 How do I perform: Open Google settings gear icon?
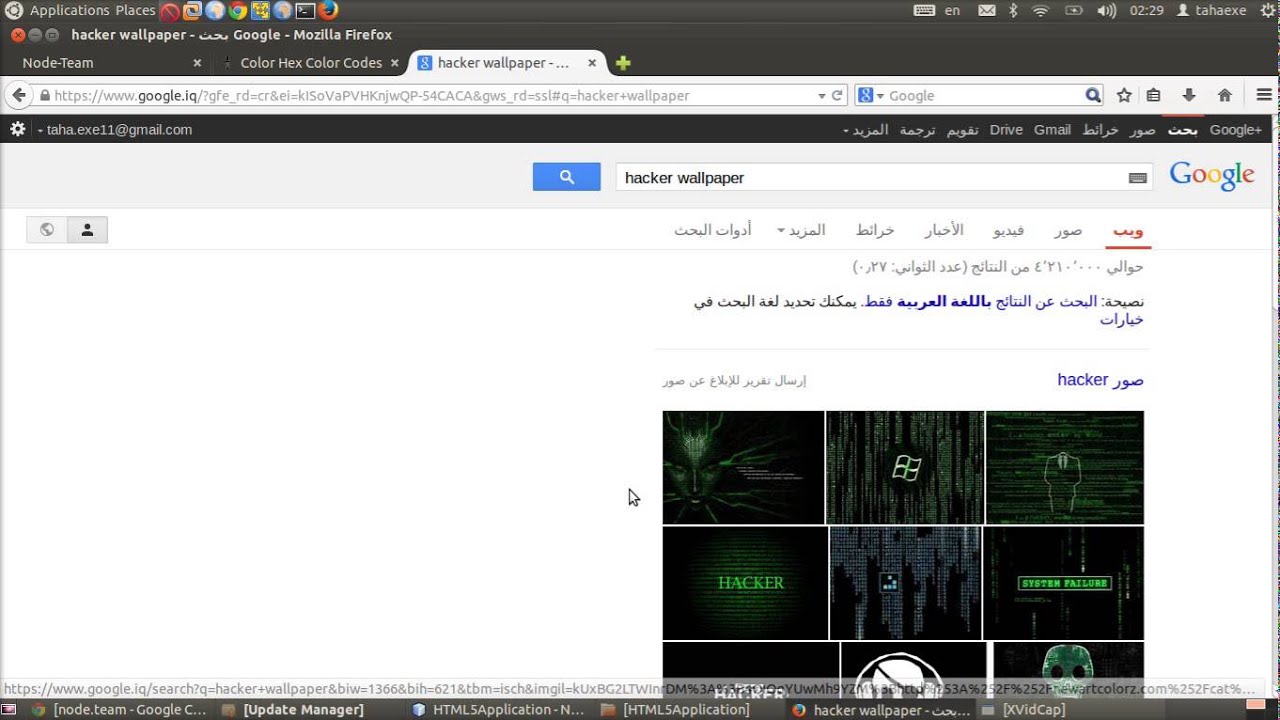click(17, 129)
